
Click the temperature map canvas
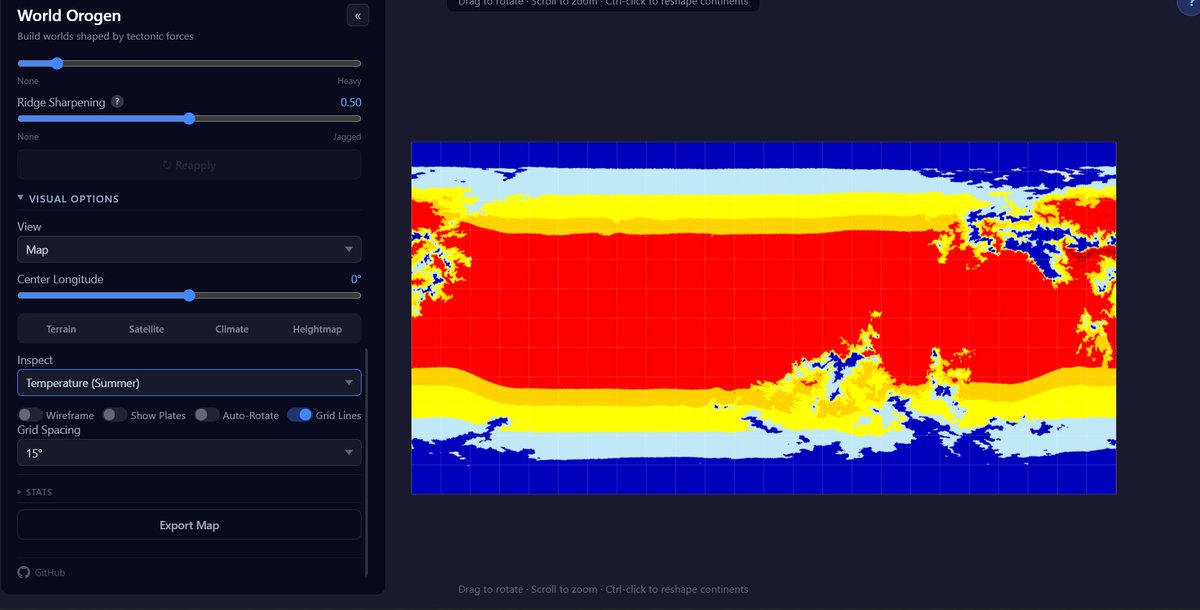coord(763,318)
